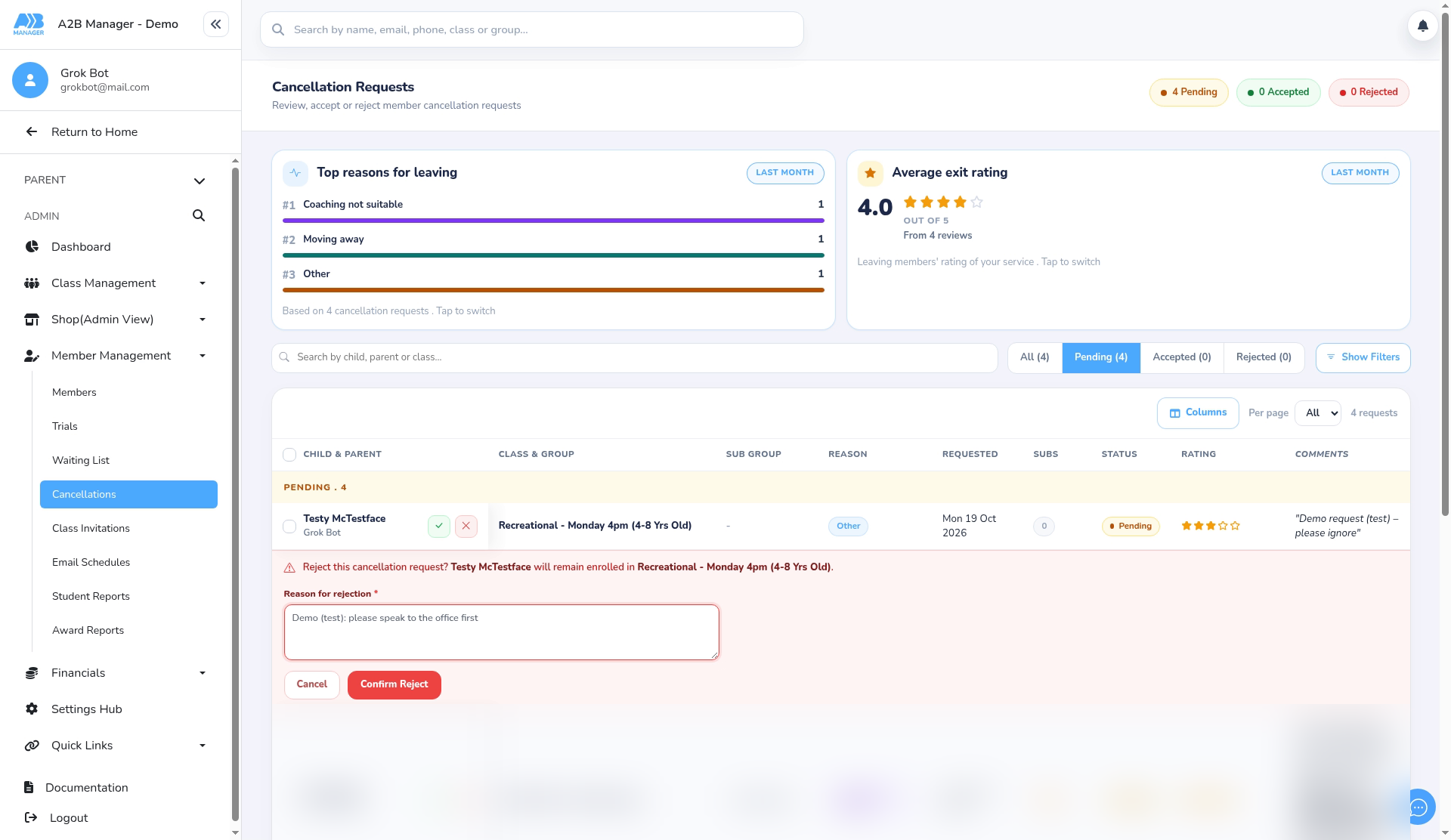Click the Settings Hub gear icon
This screenshot has height=840, width=1451.
coord(32,709)
